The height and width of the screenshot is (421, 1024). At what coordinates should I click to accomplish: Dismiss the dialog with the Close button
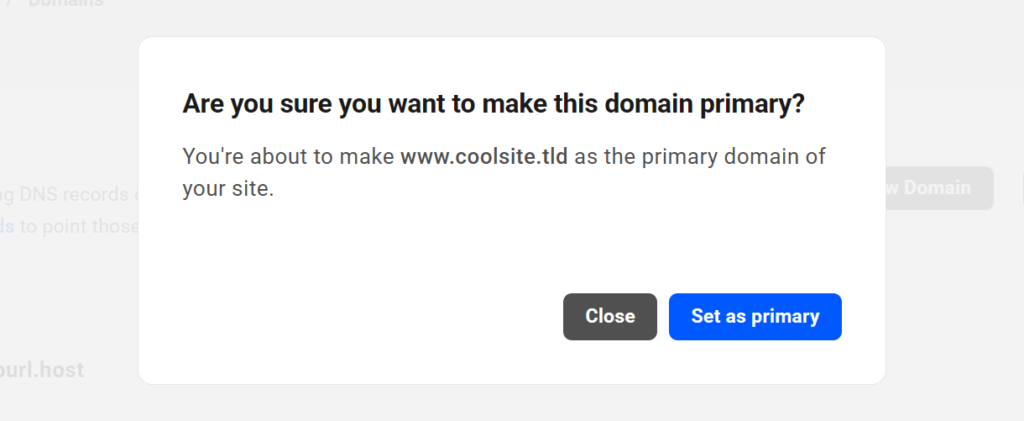pyautogui.click(x=610, y=317)
